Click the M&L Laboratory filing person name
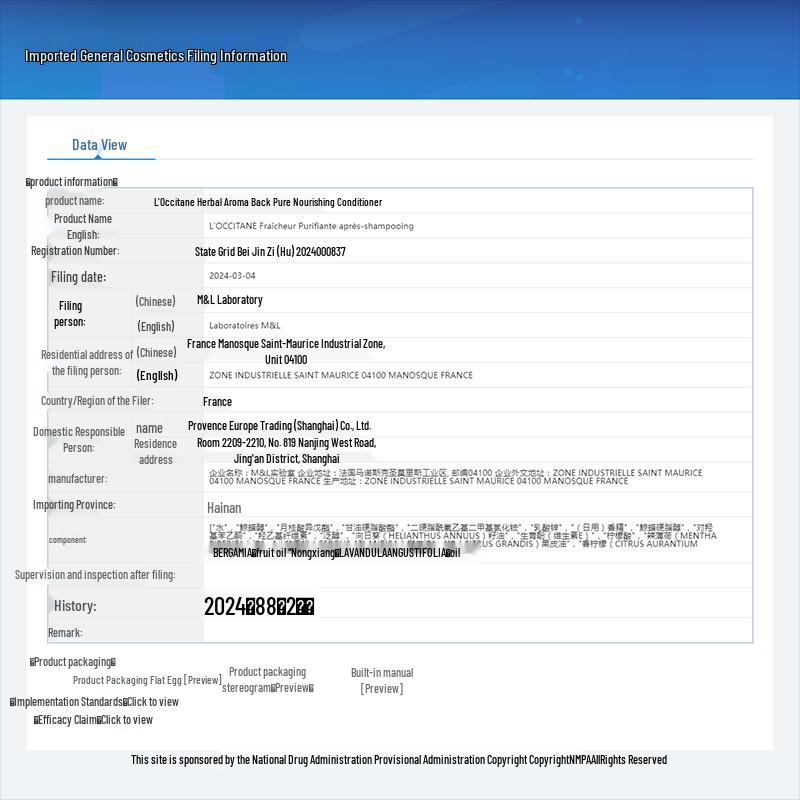The image size is (800, 800). (x=230, y=300)
